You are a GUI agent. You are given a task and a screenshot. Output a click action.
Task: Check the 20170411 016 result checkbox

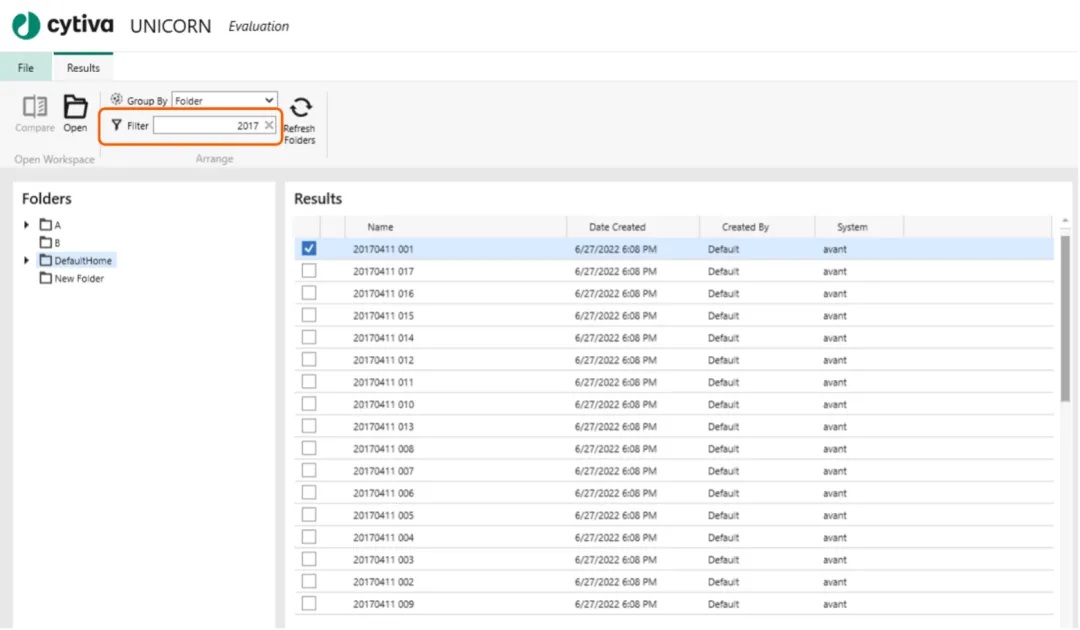(x=309, y=293)
